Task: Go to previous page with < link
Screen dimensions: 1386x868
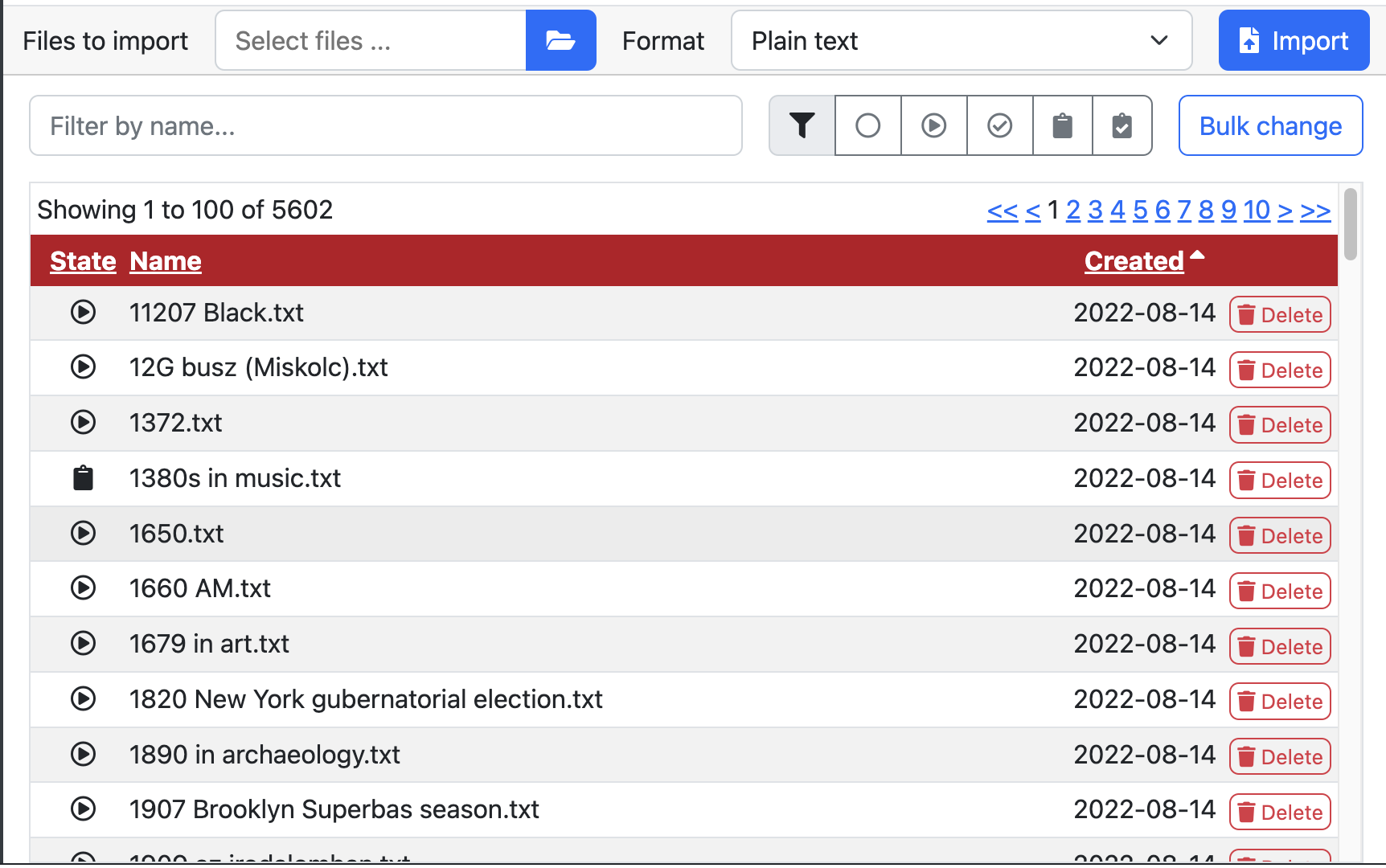Action: (x=1033, y=211)
